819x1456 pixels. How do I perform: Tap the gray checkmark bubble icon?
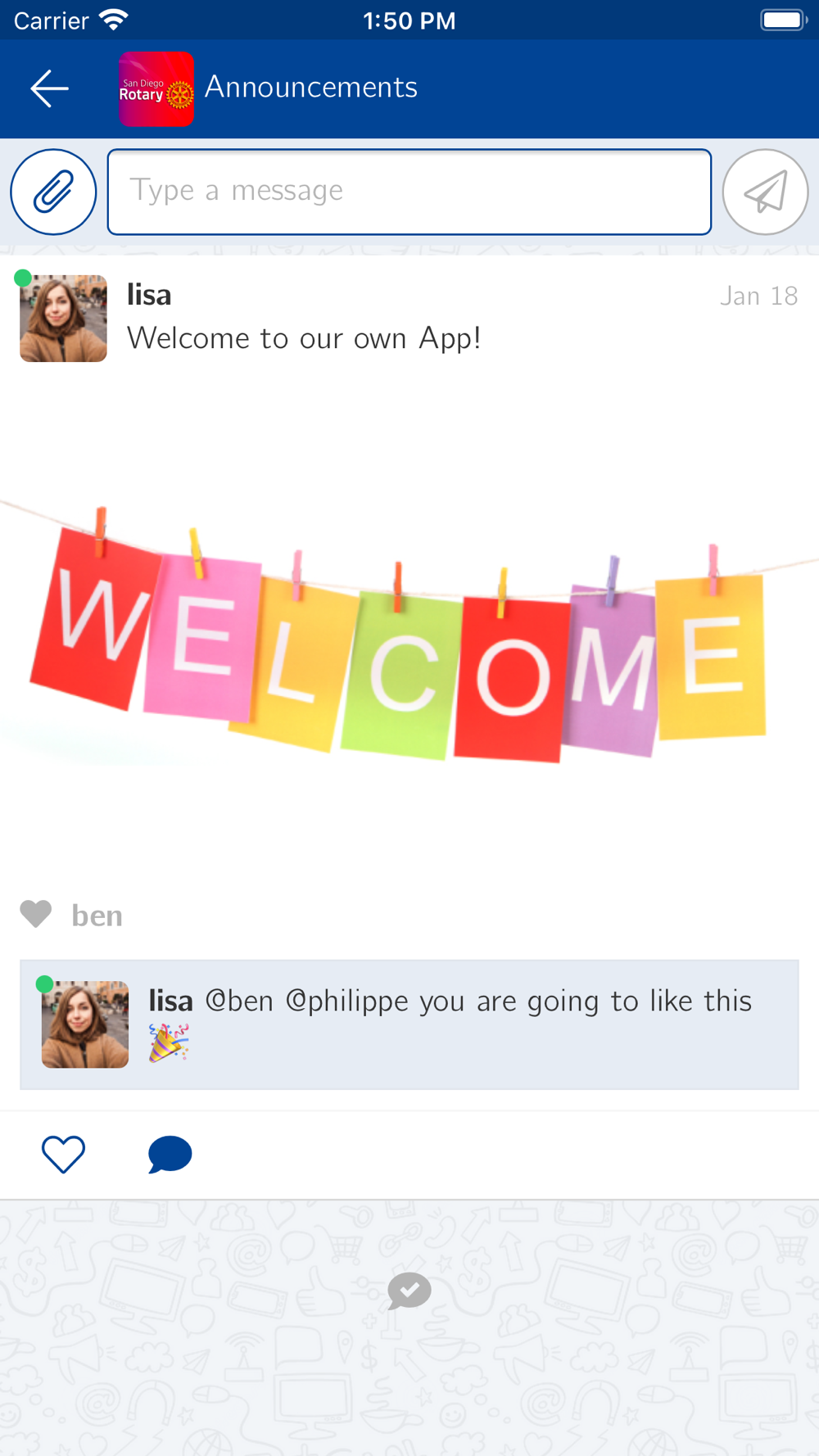(x=409, y=1291)
